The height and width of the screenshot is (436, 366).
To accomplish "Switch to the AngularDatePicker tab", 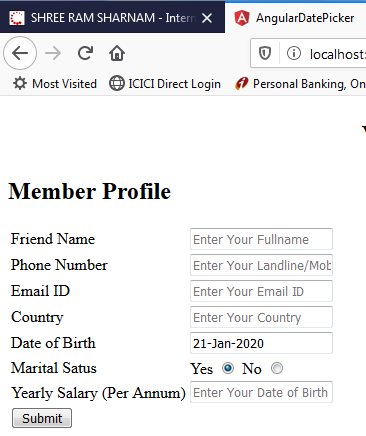I will (x=295, y=18).
